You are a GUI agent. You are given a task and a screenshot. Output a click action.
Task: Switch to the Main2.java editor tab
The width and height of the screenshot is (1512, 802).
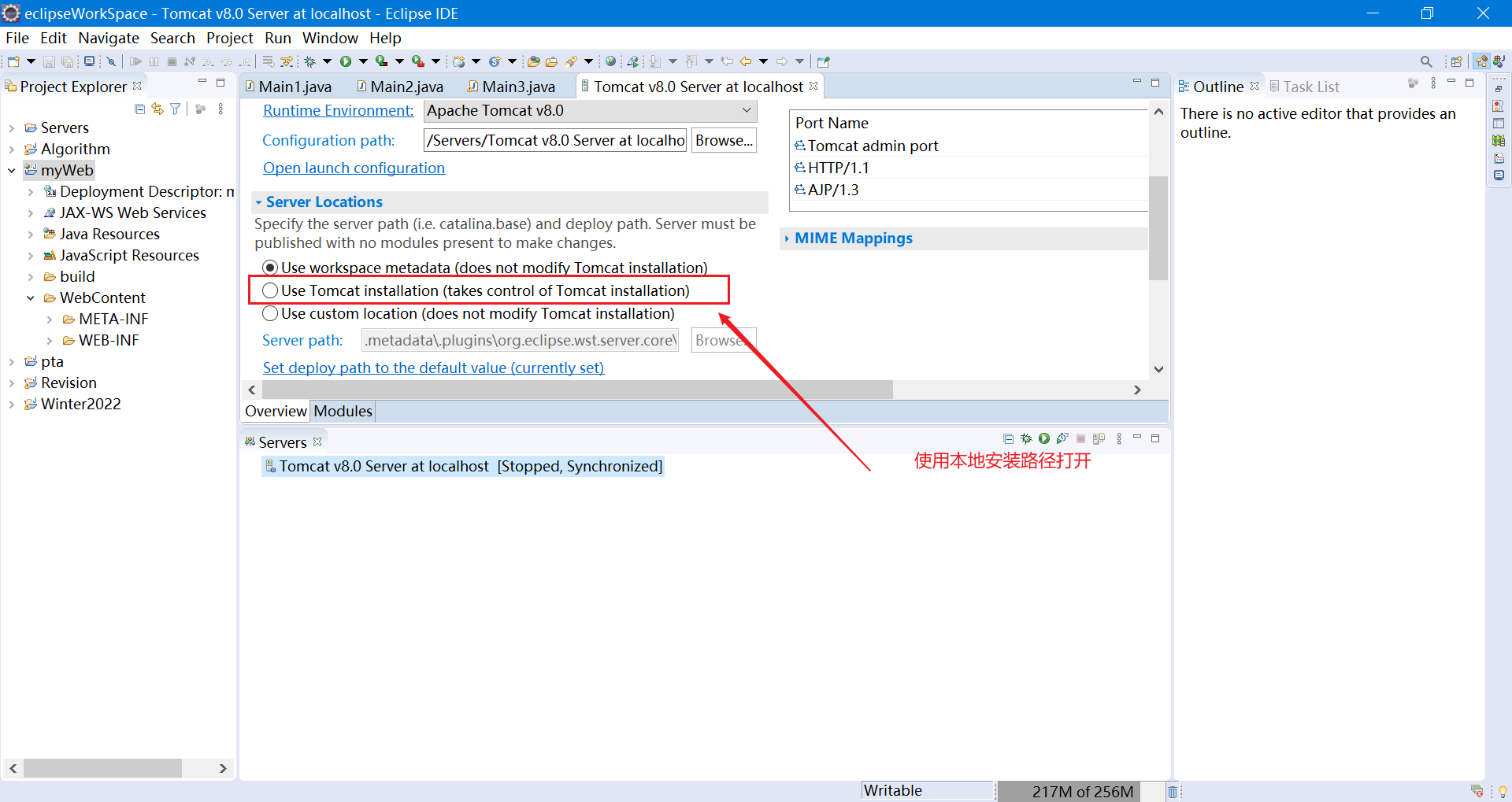(x=400, y=87)
